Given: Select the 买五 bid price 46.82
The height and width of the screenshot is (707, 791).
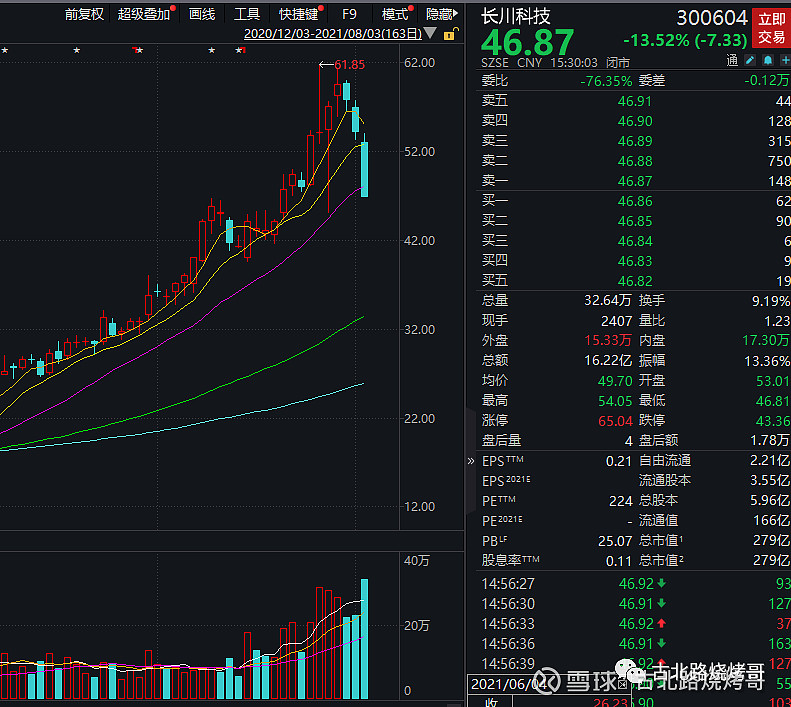Looking at the screenshot, I should coord(635,281).
